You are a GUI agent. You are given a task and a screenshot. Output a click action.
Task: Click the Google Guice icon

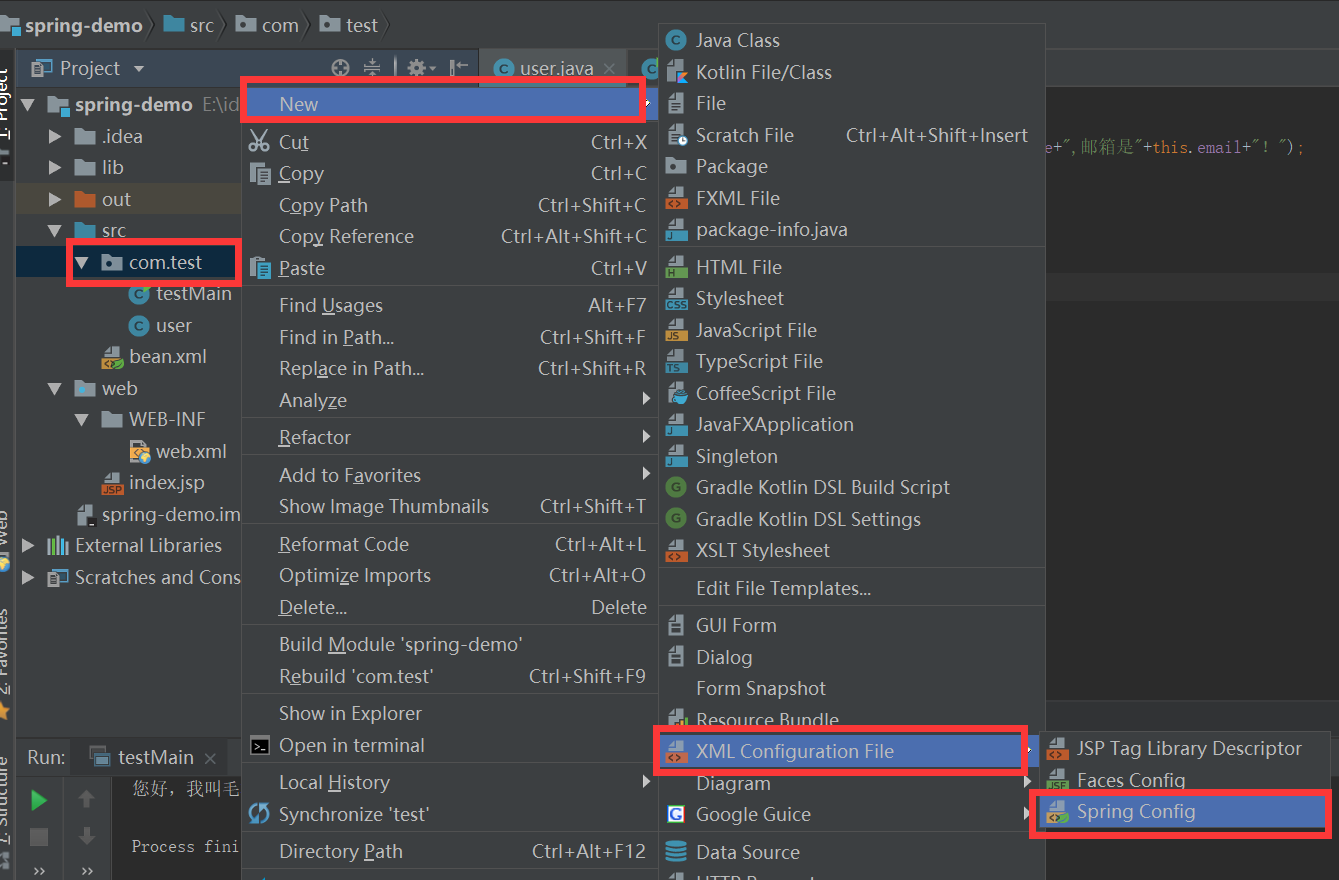pyautogui.click(x=677, y=815)
